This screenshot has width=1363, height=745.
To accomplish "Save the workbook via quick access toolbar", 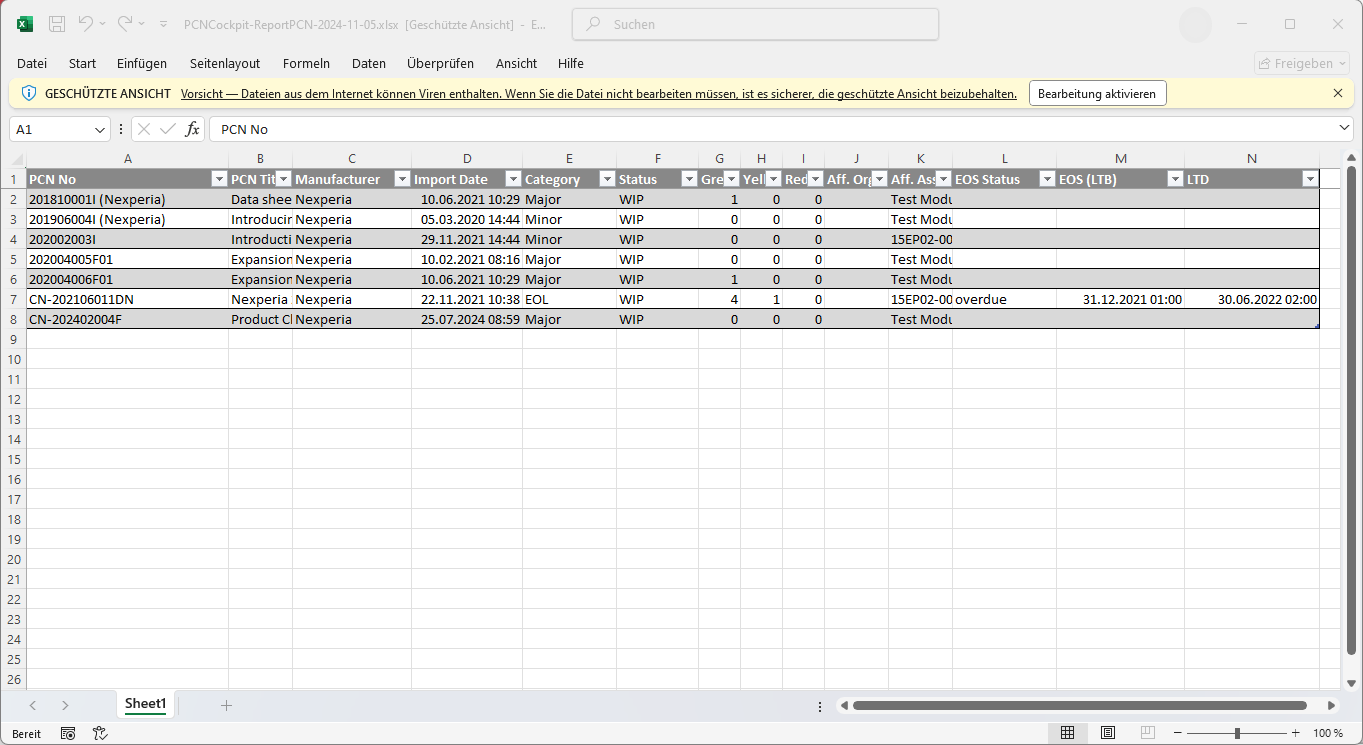I will (55, 24).
